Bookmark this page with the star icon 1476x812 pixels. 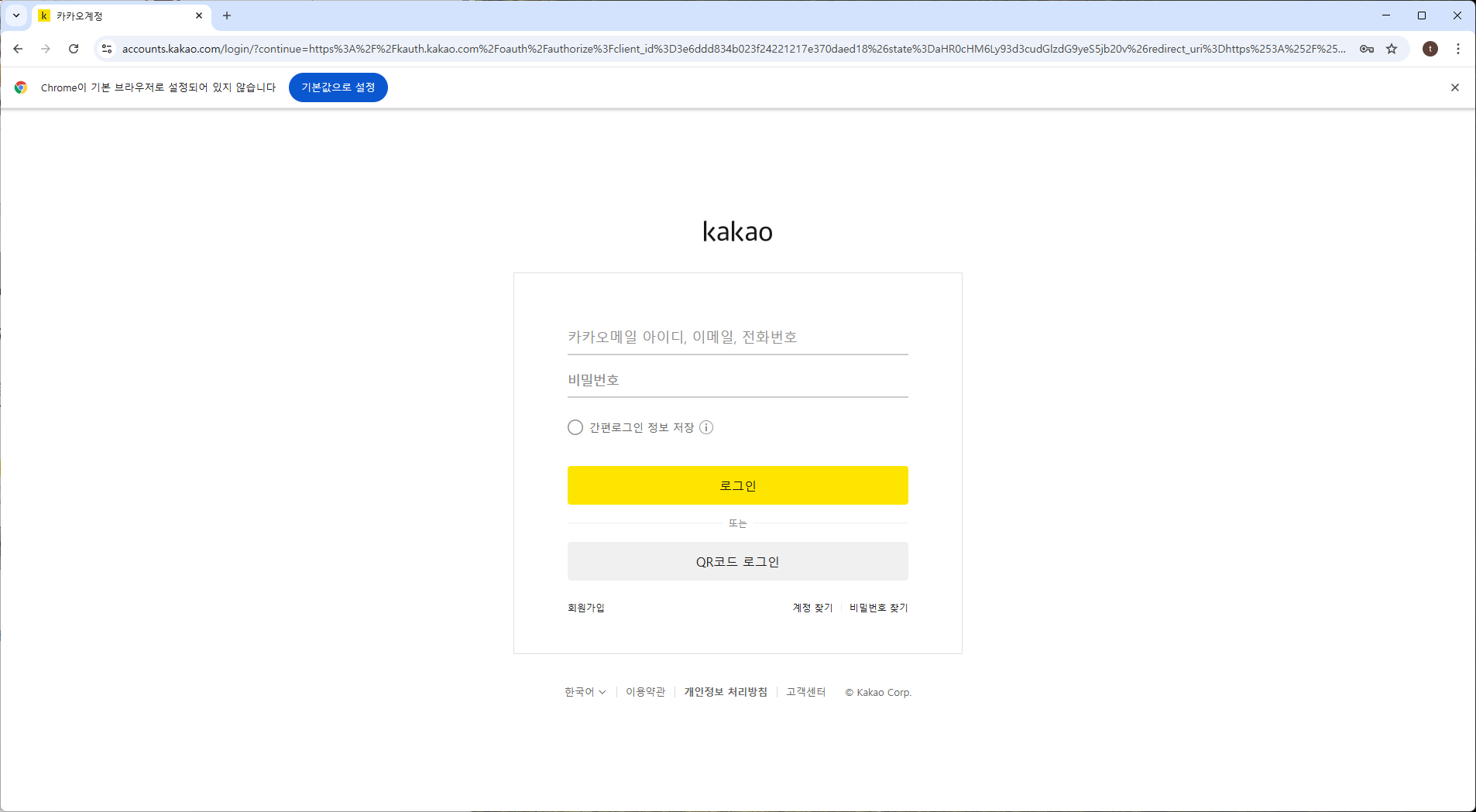pyautogui.click(x=1392, y=49)
